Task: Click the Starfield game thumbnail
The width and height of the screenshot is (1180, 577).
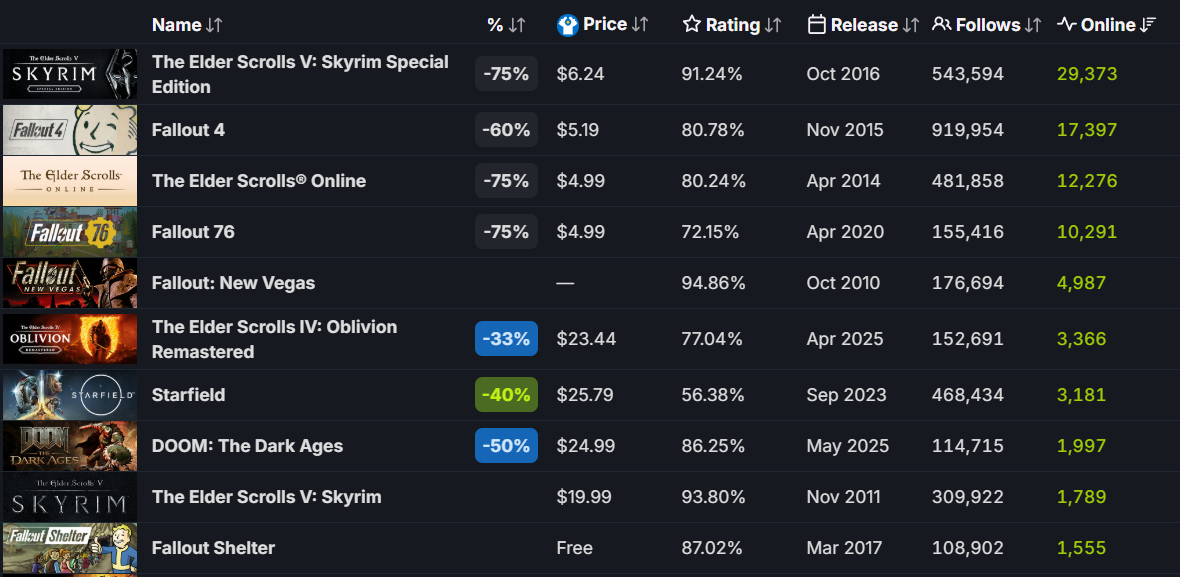Action: tap(70, 395)
